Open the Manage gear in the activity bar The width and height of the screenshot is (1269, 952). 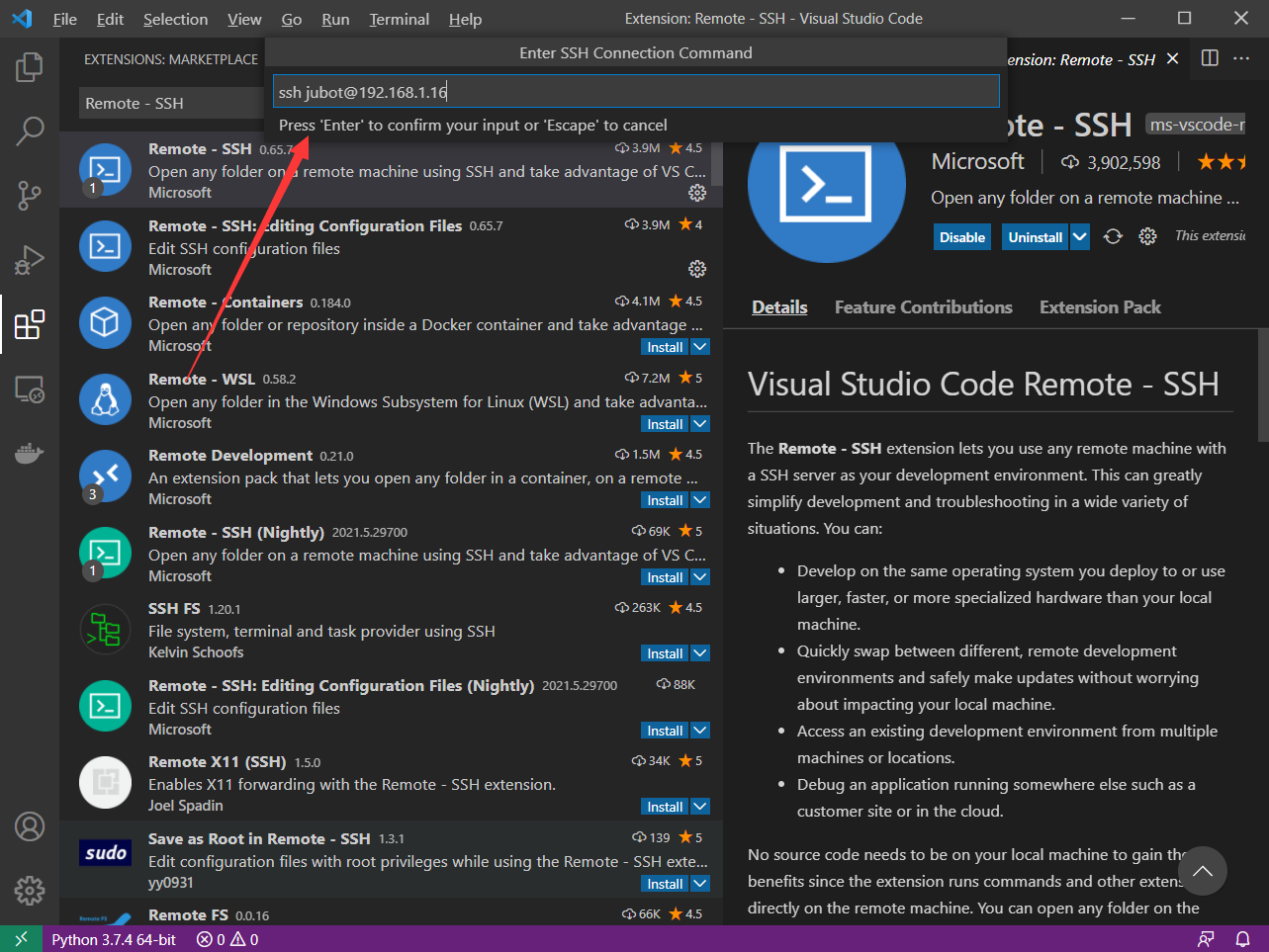click(x=30, y=890)
